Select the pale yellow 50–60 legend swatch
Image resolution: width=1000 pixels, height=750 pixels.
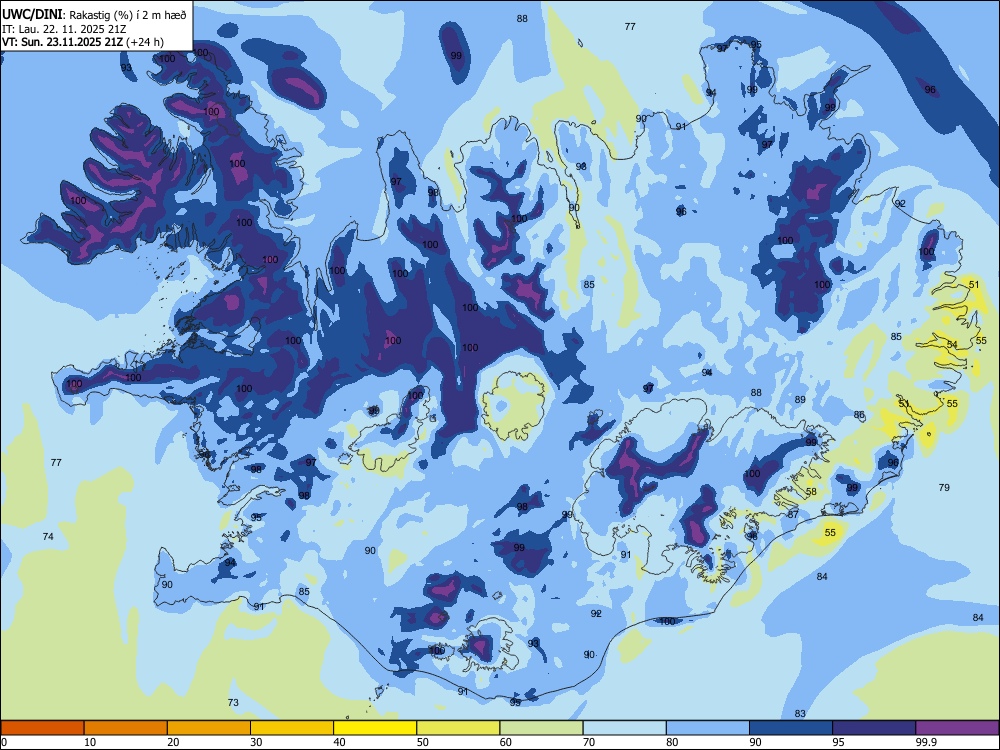point(458,728)
